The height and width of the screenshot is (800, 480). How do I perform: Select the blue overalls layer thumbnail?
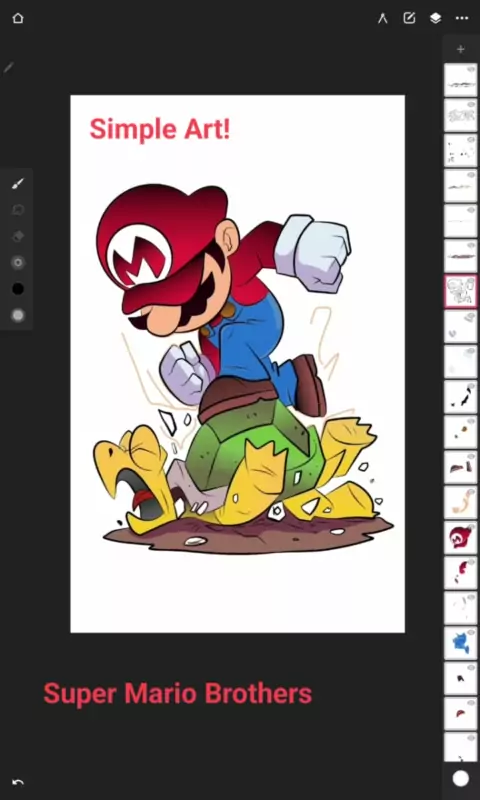[461, 643]
